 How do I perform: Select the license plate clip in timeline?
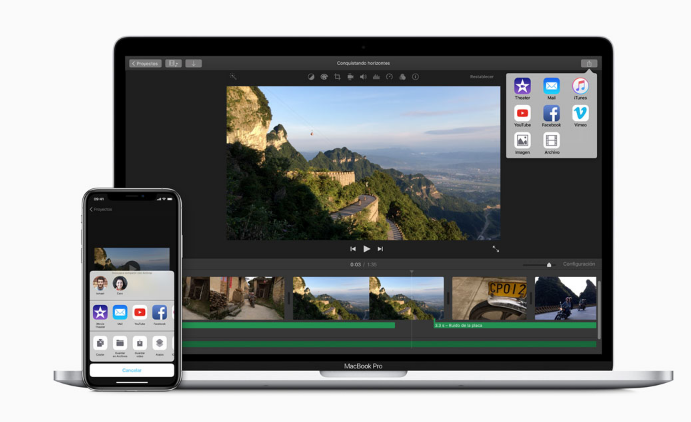pyautogui.click(x=489, y=298)
